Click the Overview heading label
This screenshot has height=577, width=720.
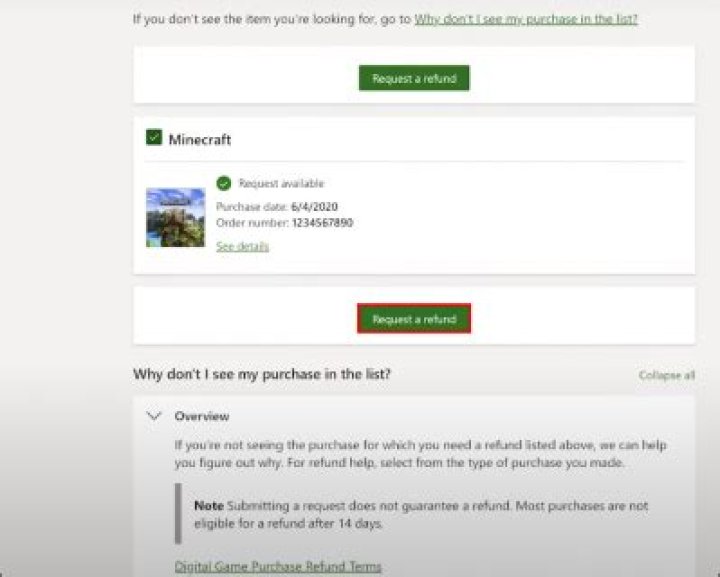tap(202, 416)
